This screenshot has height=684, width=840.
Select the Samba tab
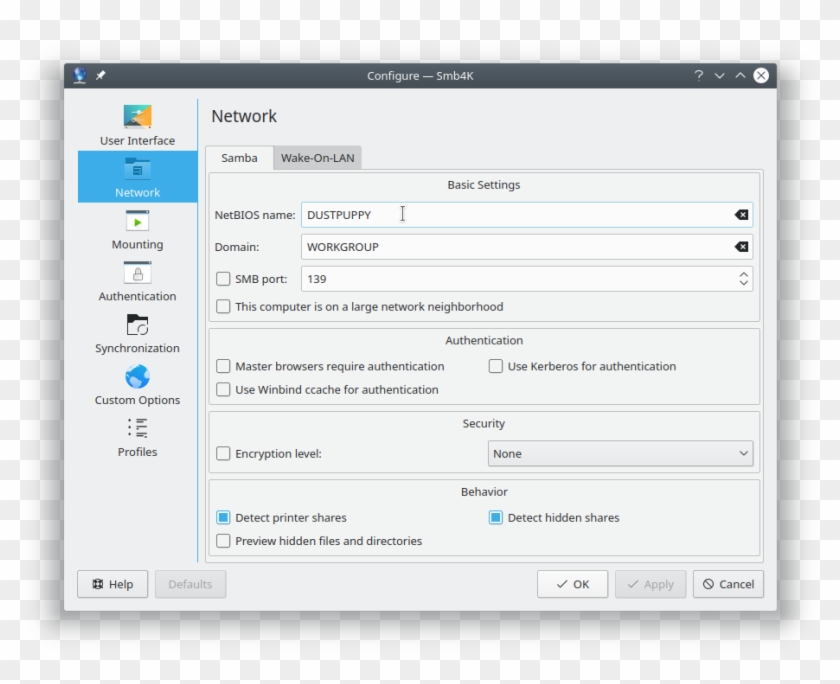tap(240, 158)
